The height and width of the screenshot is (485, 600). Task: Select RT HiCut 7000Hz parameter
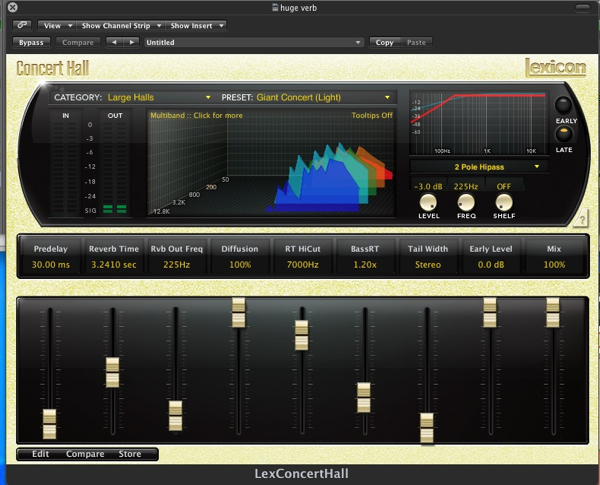[303, 256]
